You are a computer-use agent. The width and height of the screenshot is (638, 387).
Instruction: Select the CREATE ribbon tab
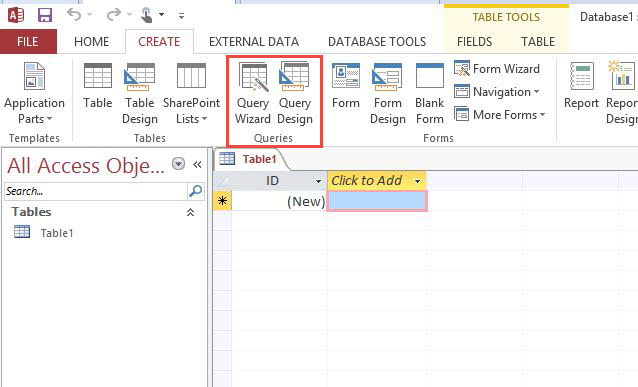[159, 42]
